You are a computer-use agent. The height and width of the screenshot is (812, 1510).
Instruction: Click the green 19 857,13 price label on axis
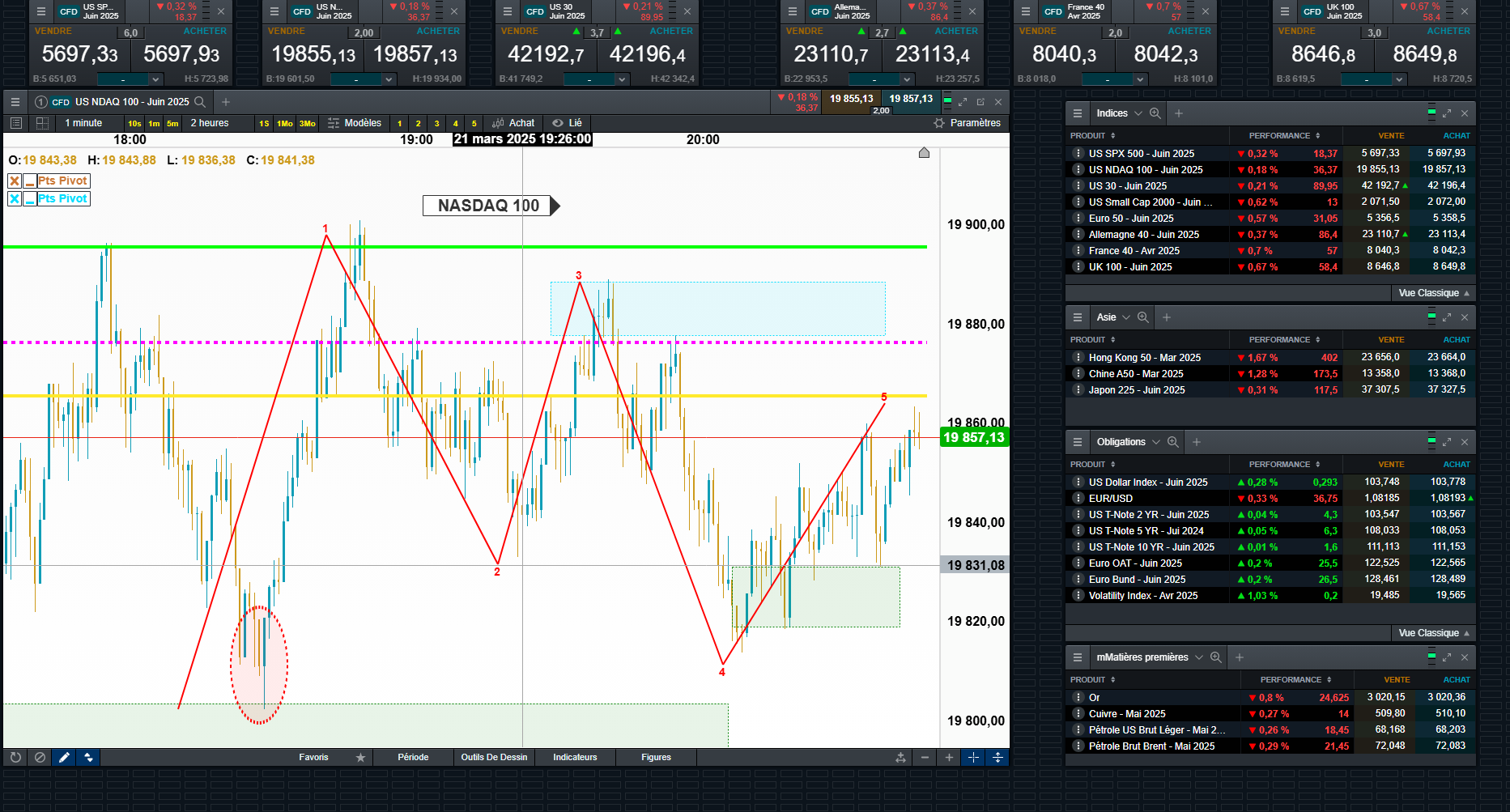(974, 438)
